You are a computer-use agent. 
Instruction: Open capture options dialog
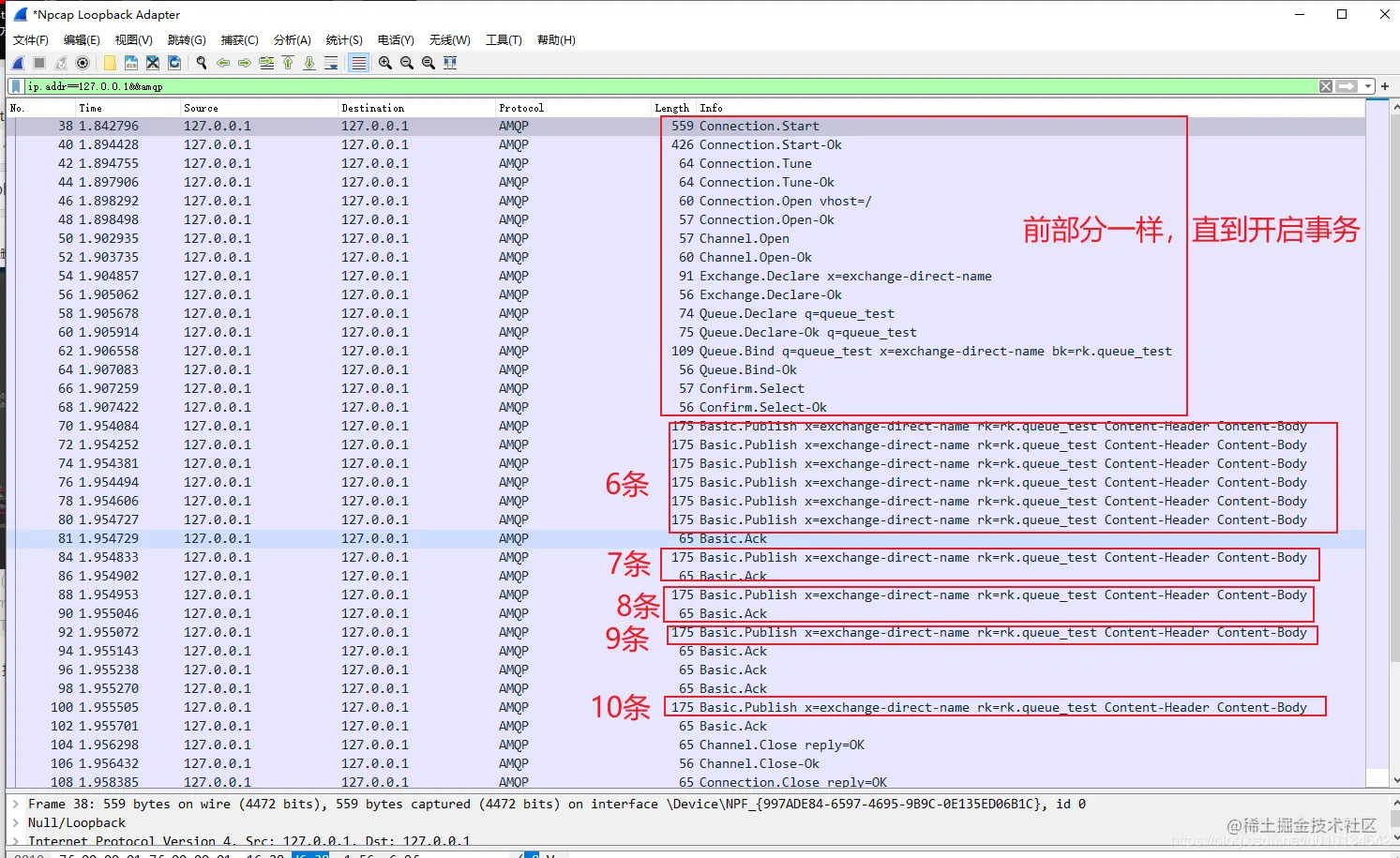[x=83, y=63]
